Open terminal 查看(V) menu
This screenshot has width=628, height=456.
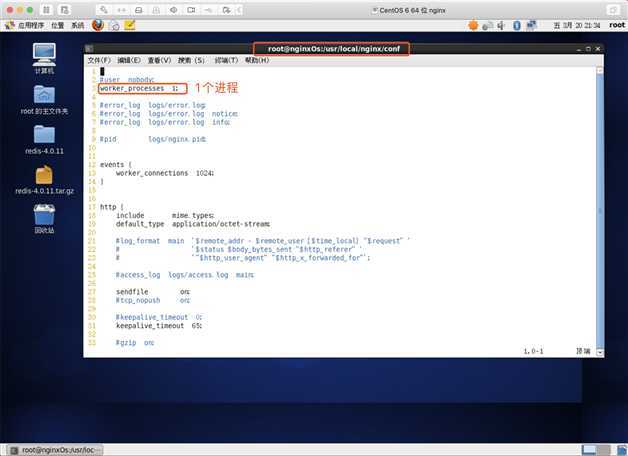click(159, 60)
